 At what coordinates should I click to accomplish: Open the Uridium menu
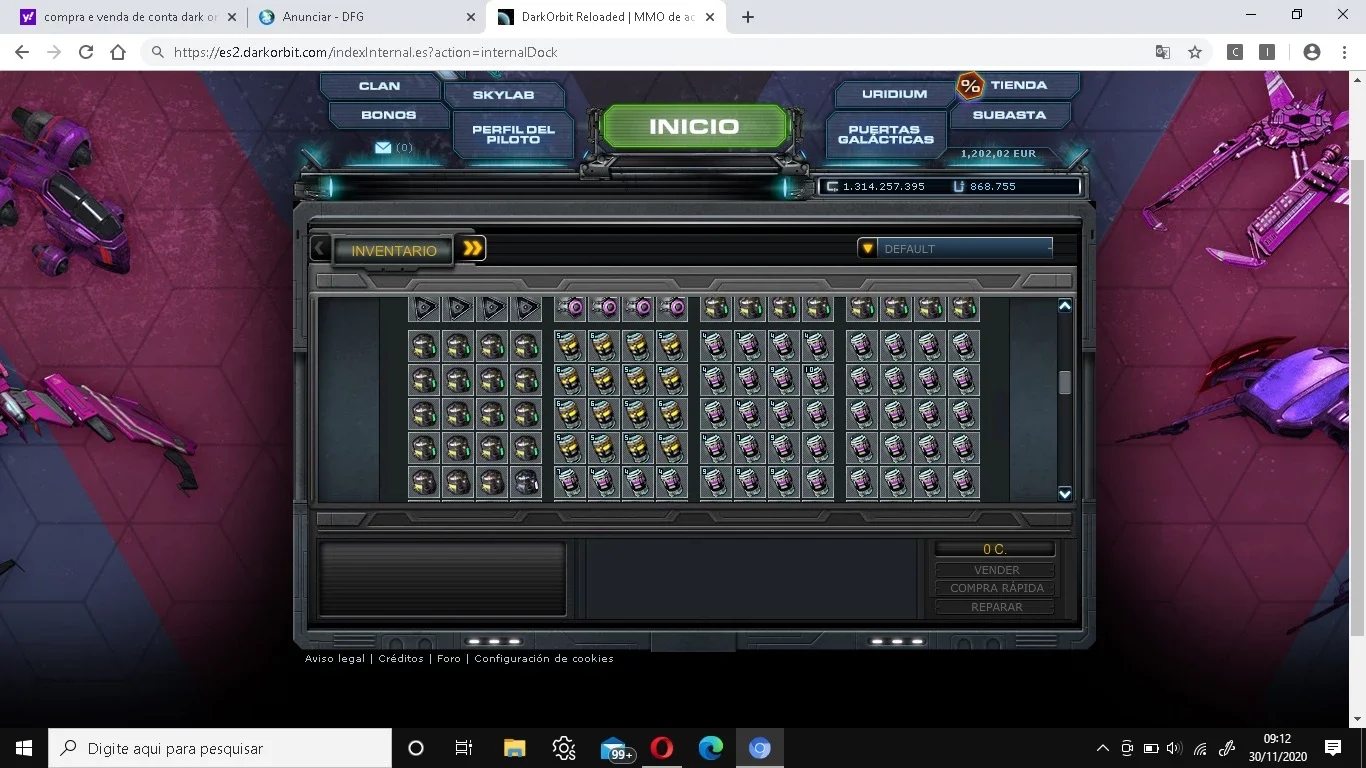(894, 94)
